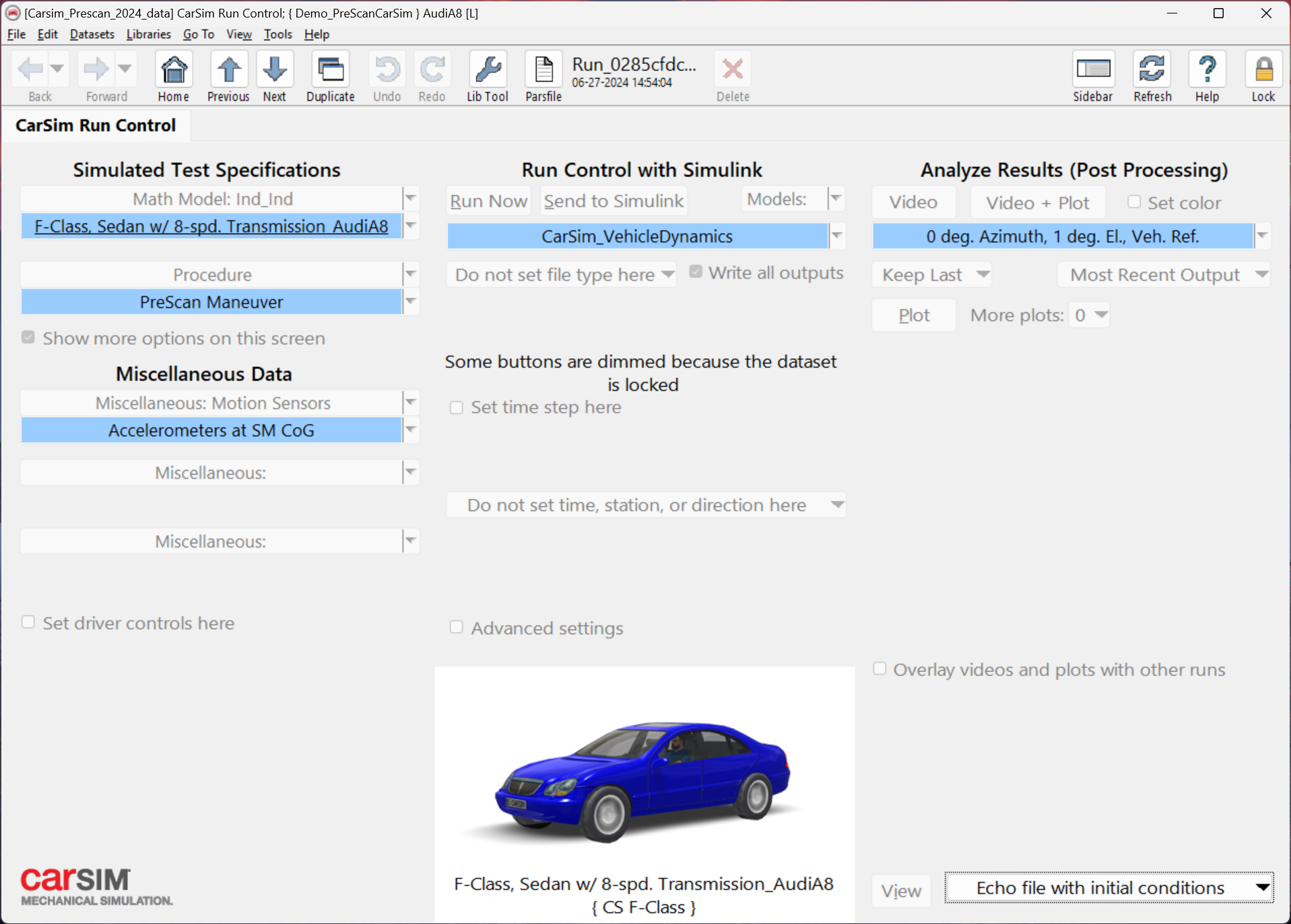Expand F-Class Sedan AudiA8 dataset dropdown arrow
The width and height of the screenshot is (1291, 924).
tap(411, 226)
